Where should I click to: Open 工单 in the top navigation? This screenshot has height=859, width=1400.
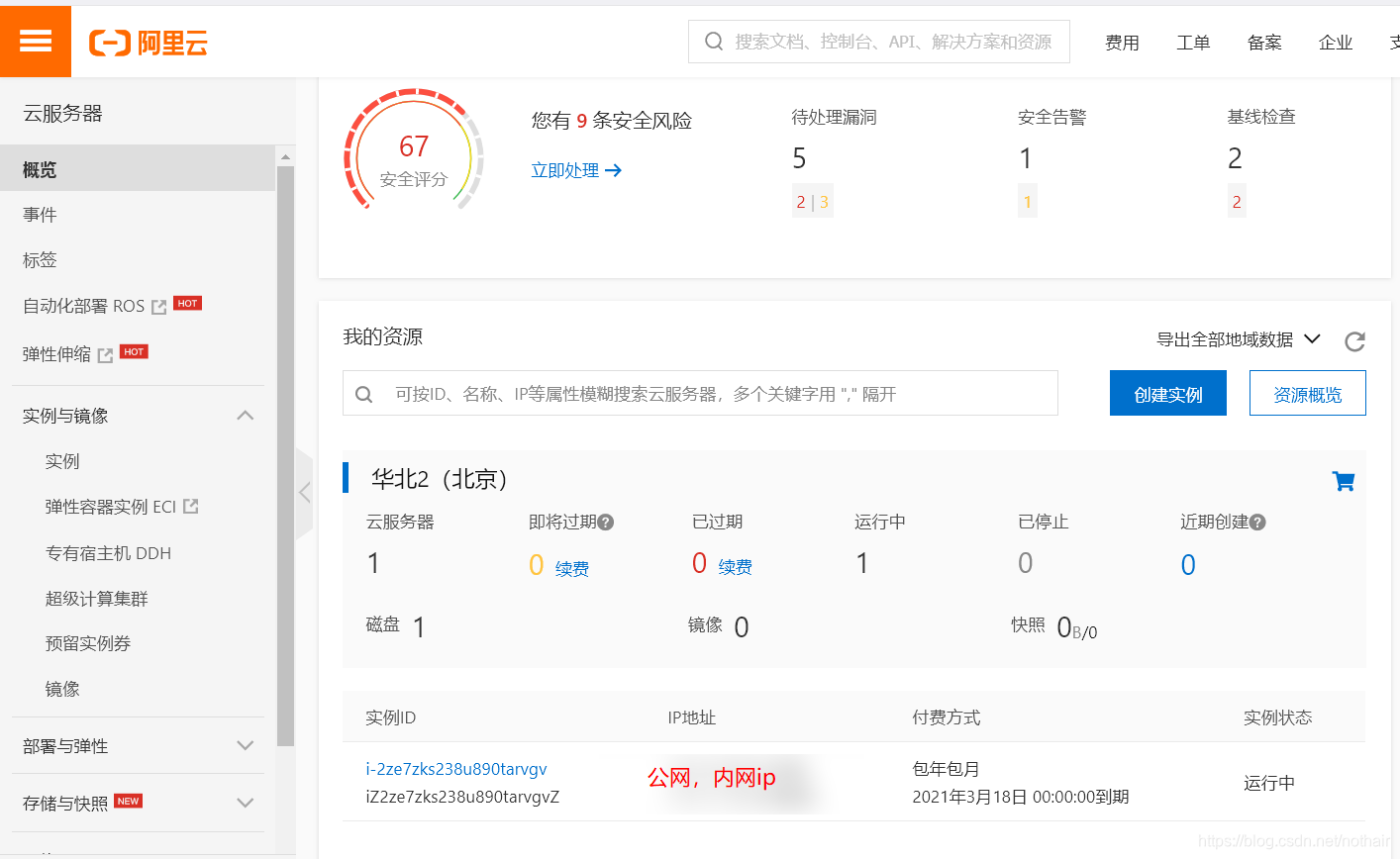(1193, 43)
